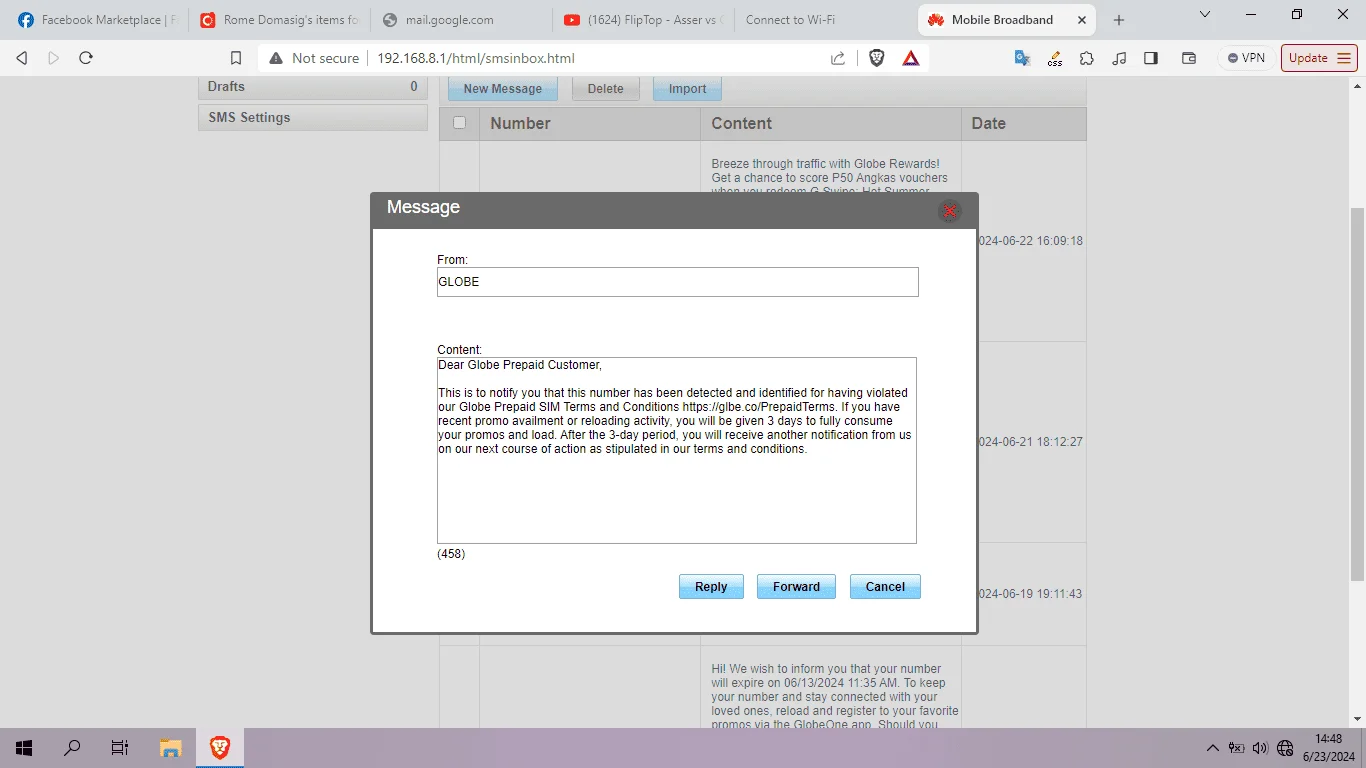
Task: Click the date 2024-06-22 16:09:18
Action: (x=1030, y=241)
